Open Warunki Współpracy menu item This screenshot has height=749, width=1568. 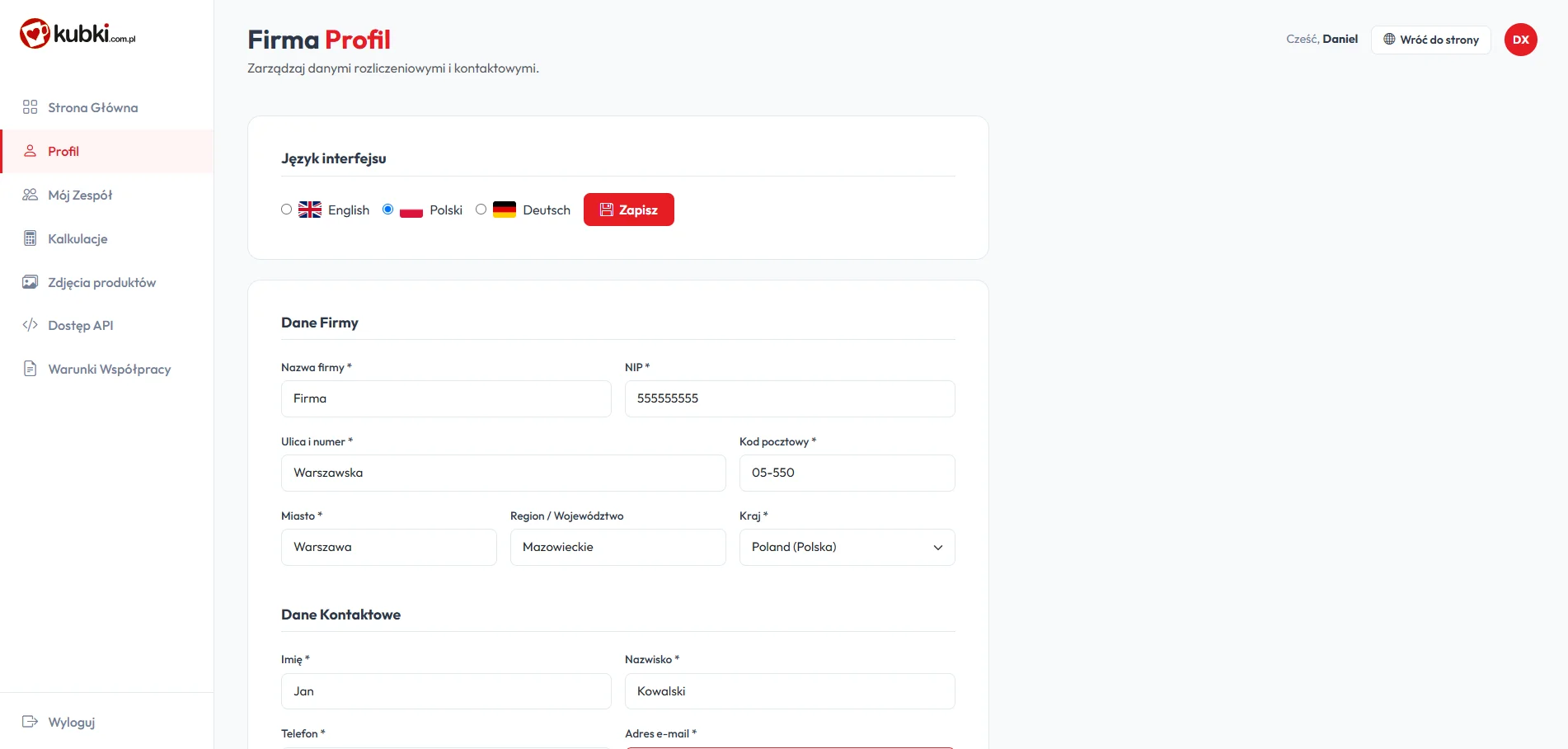click(107, 369)
